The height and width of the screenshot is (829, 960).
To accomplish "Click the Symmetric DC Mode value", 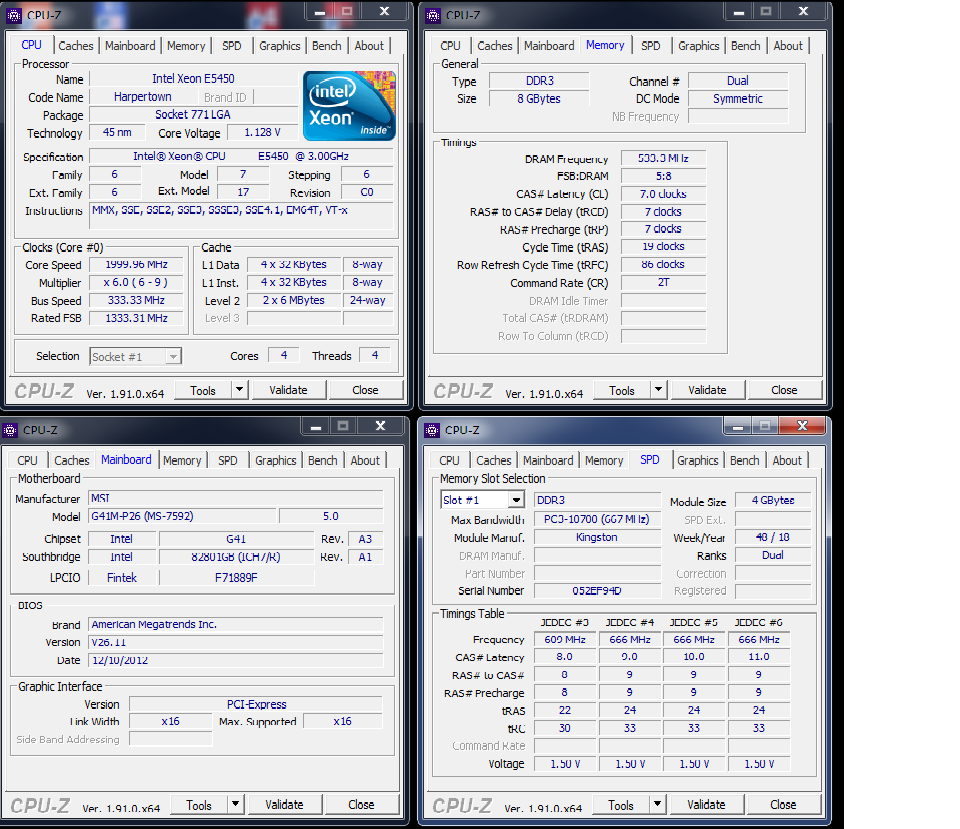I will (738, 99).
